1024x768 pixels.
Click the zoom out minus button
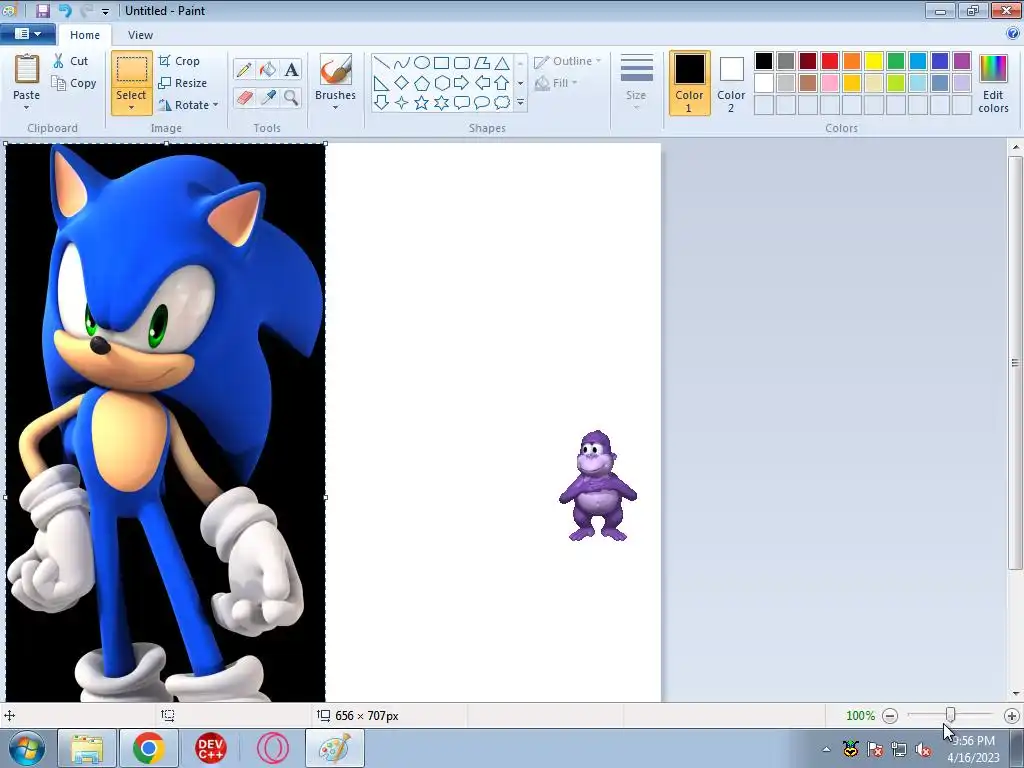(889, 716)
